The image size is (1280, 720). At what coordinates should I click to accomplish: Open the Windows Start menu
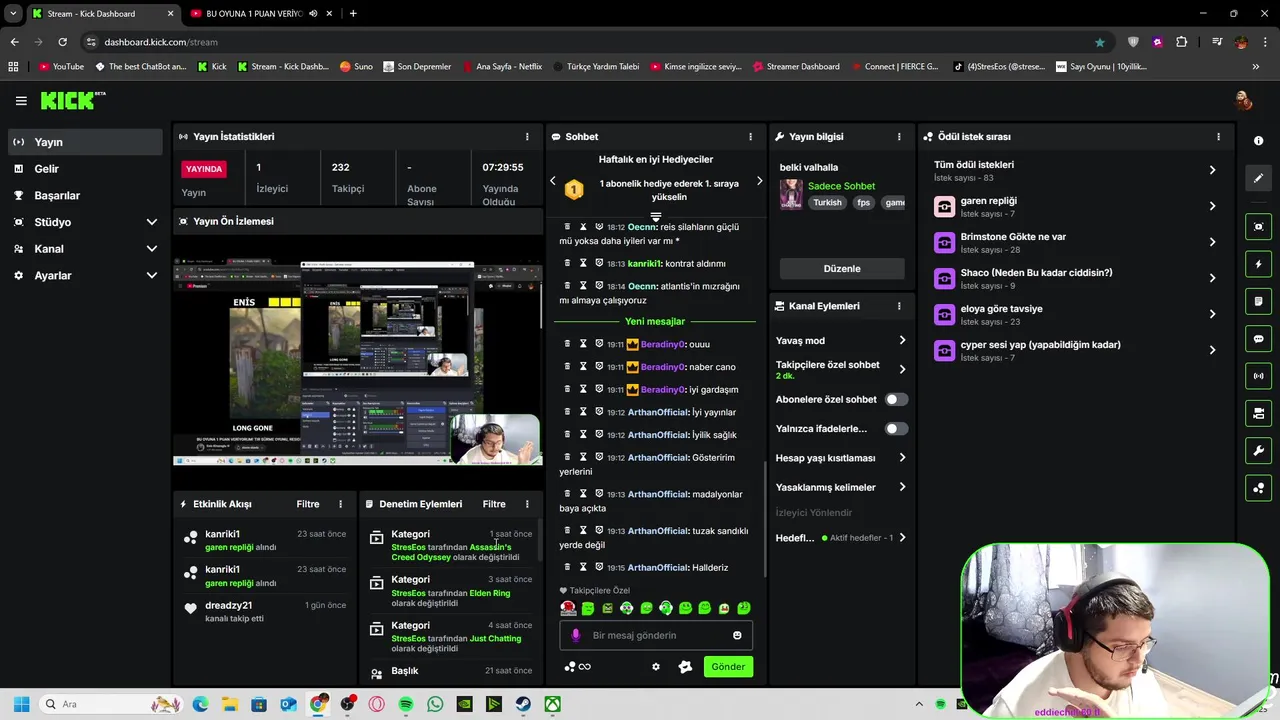coord(21,704)
